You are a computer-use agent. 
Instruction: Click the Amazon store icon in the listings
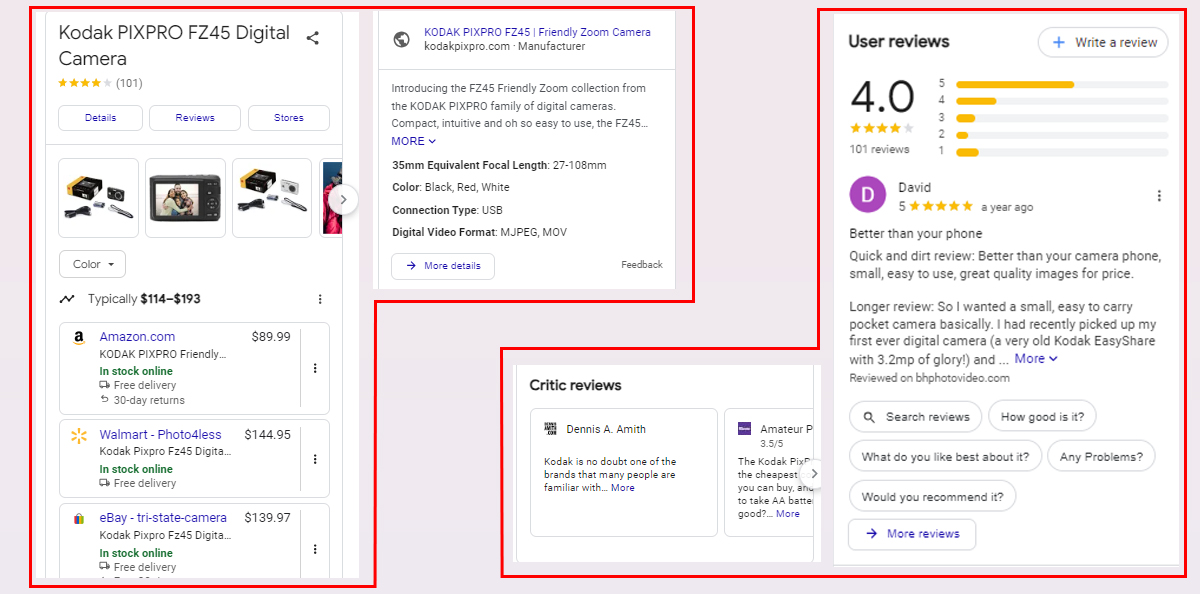[78, 338]
